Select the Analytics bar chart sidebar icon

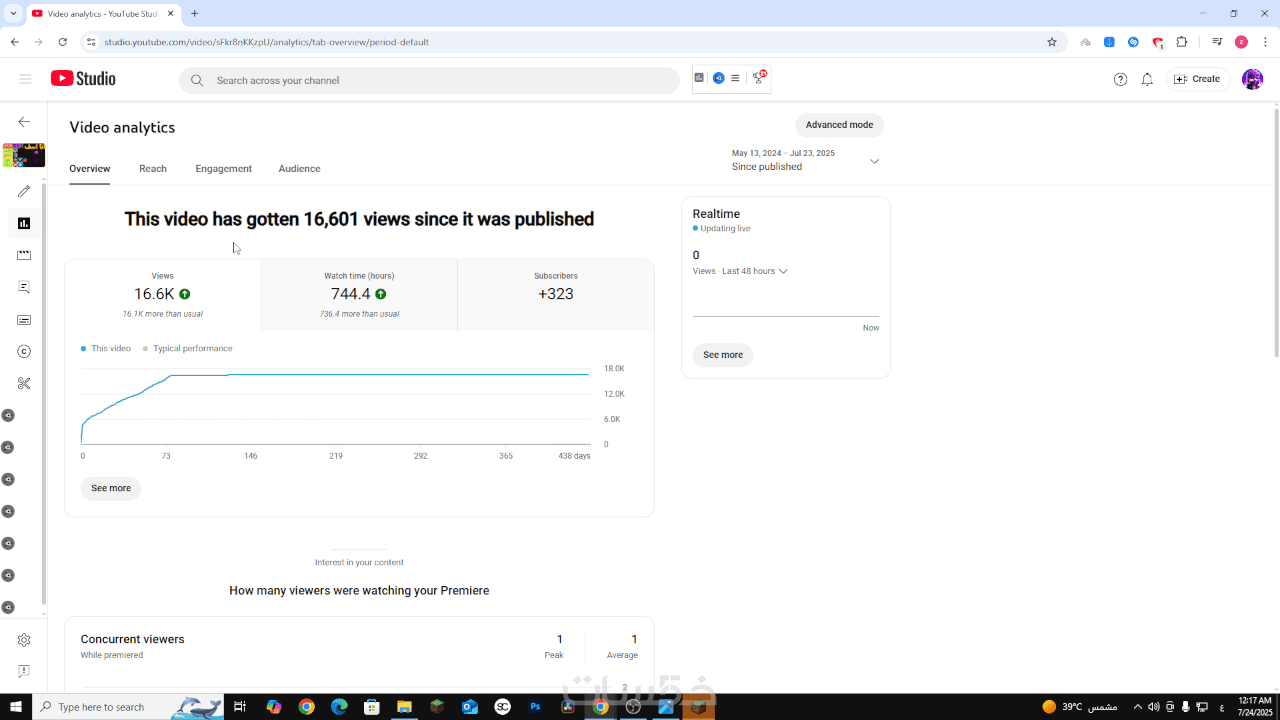(24, 223)
